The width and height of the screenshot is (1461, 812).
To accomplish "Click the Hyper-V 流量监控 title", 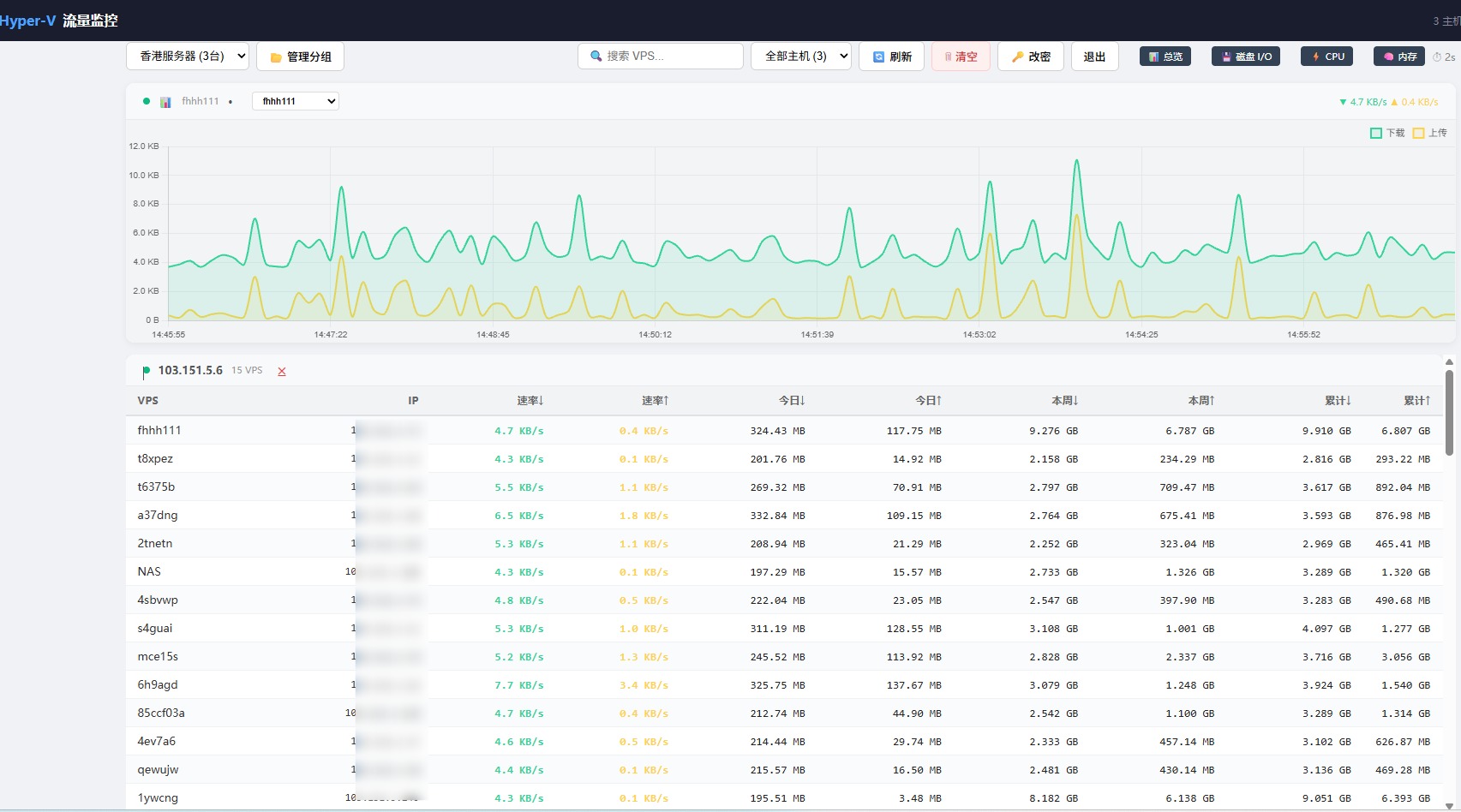I will (59, 21).
